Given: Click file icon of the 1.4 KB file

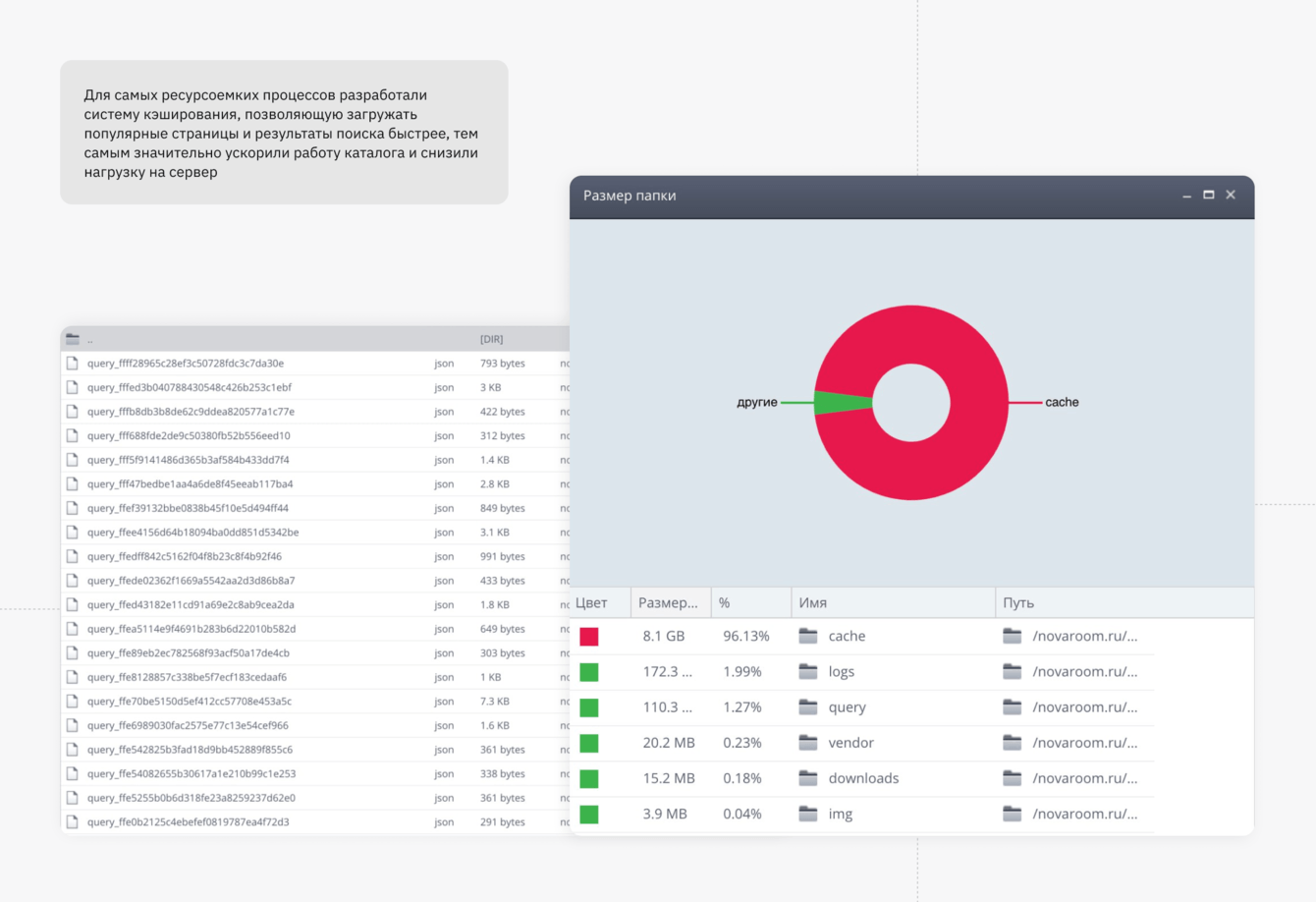Looking at the screenshot, I should pyautogui.click(x=72, y=460).
